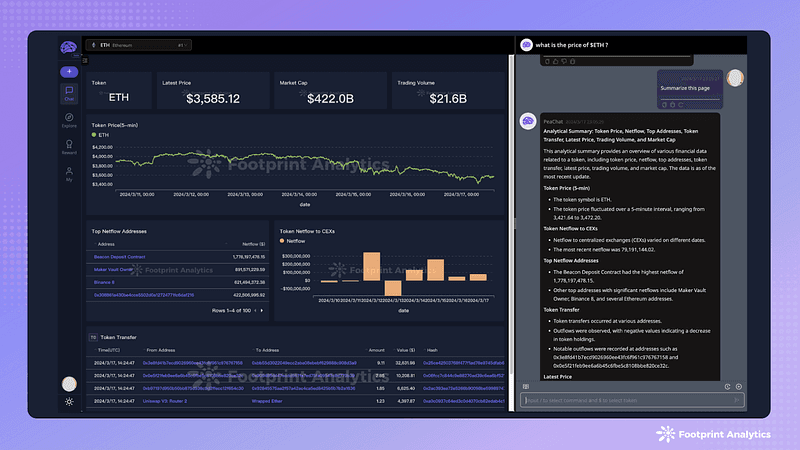Image resolution: width=800 pixels, height=450 pixels.
Task: Regenerate the 'Summarize this page' request
Action: coord(681,105)
